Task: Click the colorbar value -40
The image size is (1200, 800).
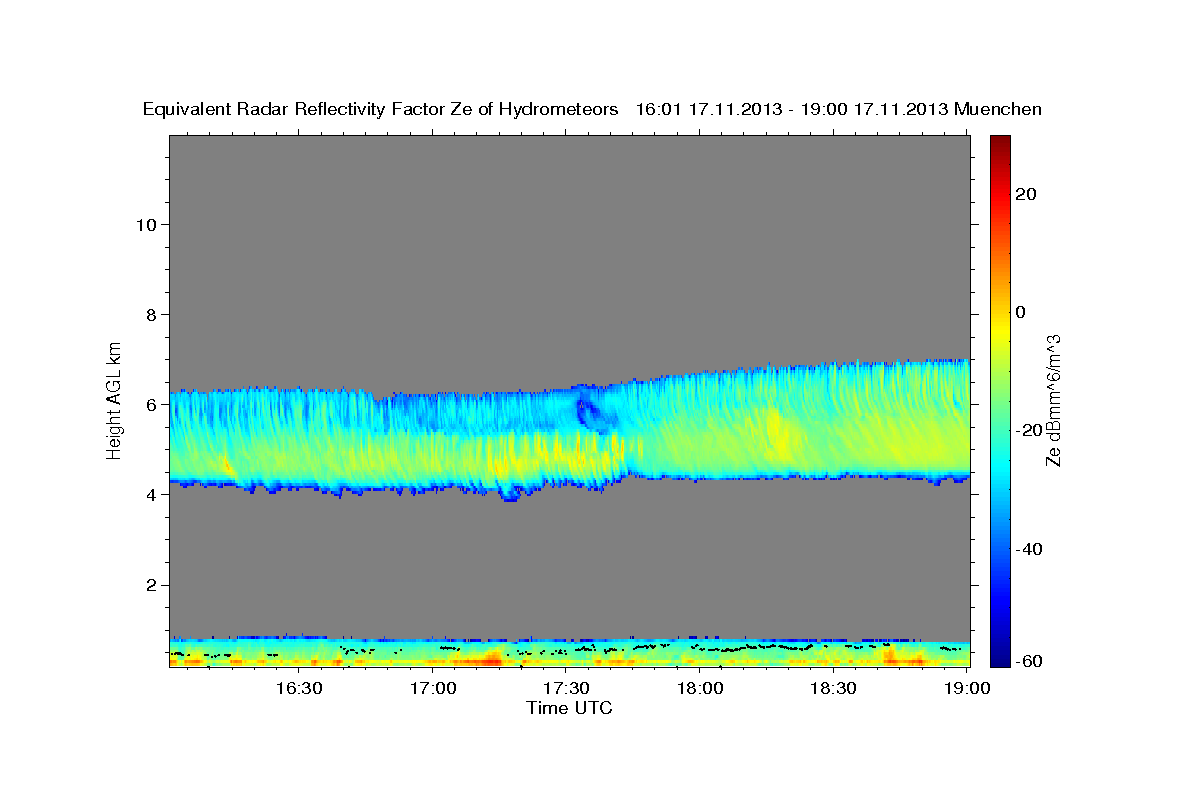Action: click(x=1030, y=549)
